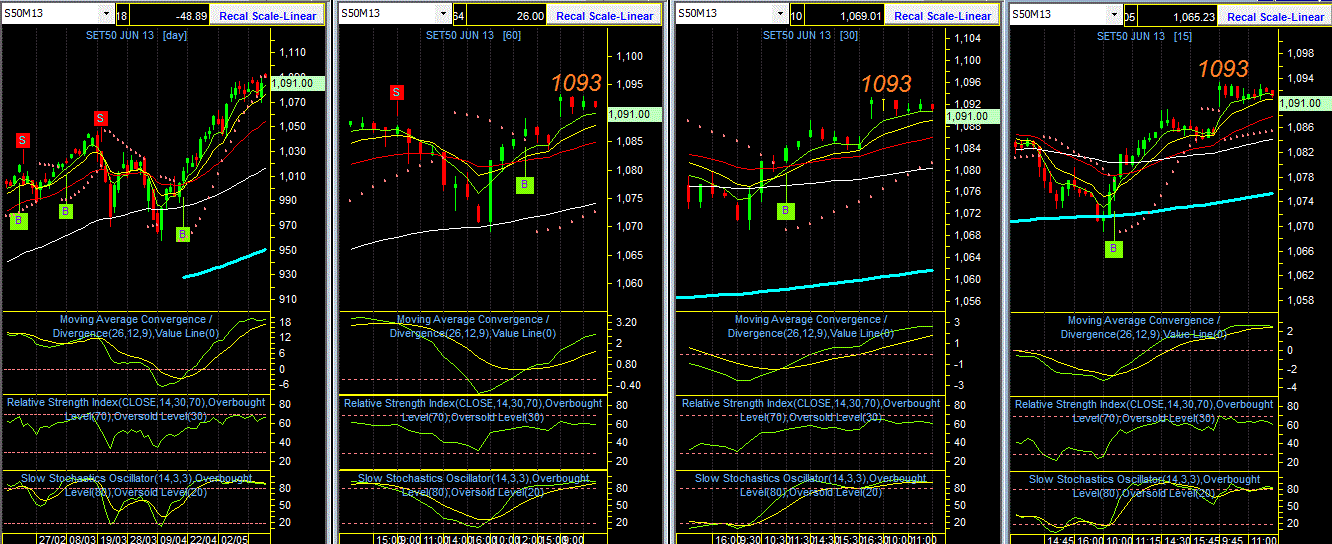Select the red S sell marker near the day chart peak
The height and width of the screenshot is (544, 1332).
click(100, 118)
